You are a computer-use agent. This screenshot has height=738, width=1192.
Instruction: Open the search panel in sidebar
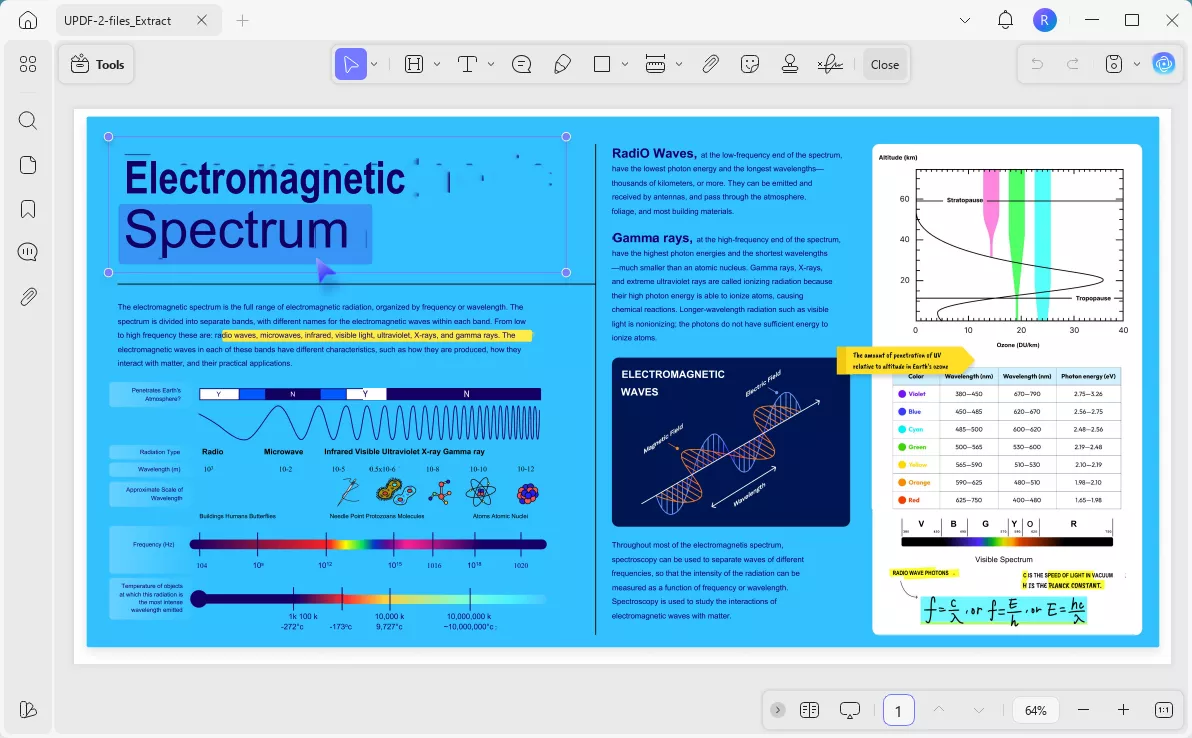[x=28, y=121]
